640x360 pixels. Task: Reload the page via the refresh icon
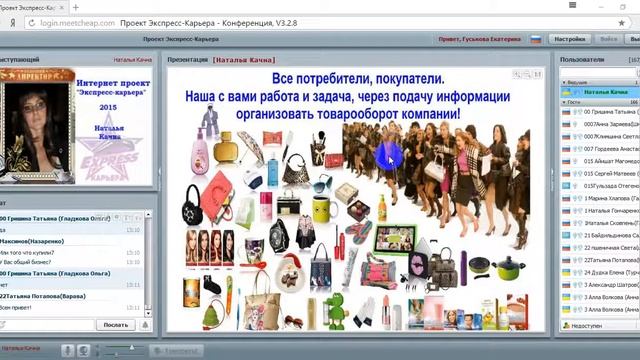[31, 23]
